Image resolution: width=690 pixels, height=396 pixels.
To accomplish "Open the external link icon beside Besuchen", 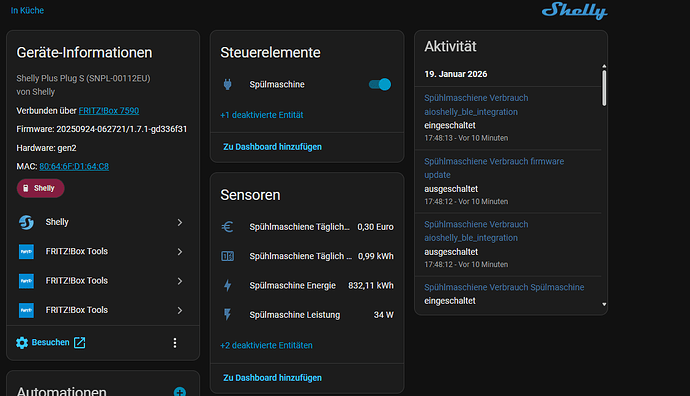I will click(80, 343).
